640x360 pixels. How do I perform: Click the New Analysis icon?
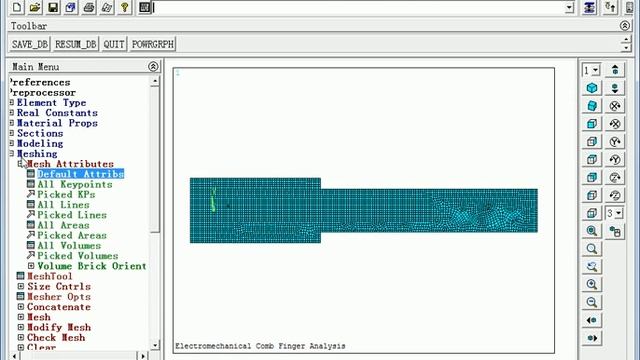17,7
